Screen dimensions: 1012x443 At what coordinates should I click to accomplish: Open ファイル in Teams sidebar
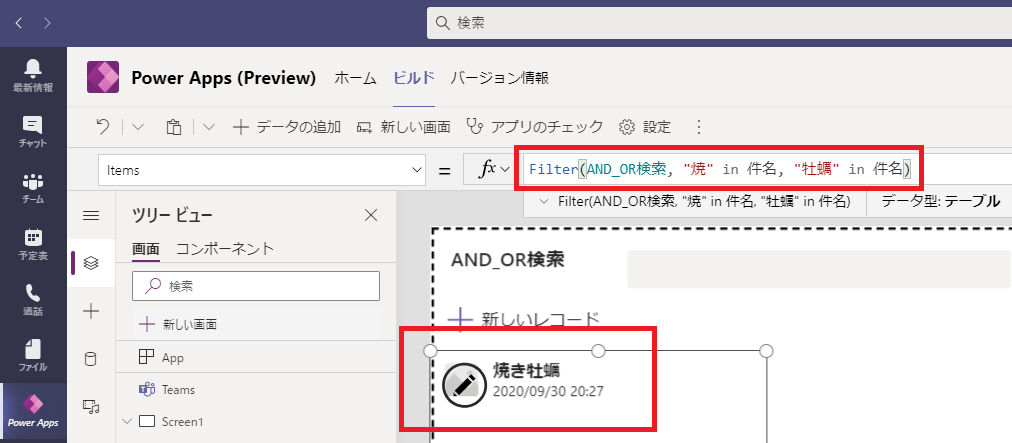(33, 355)
